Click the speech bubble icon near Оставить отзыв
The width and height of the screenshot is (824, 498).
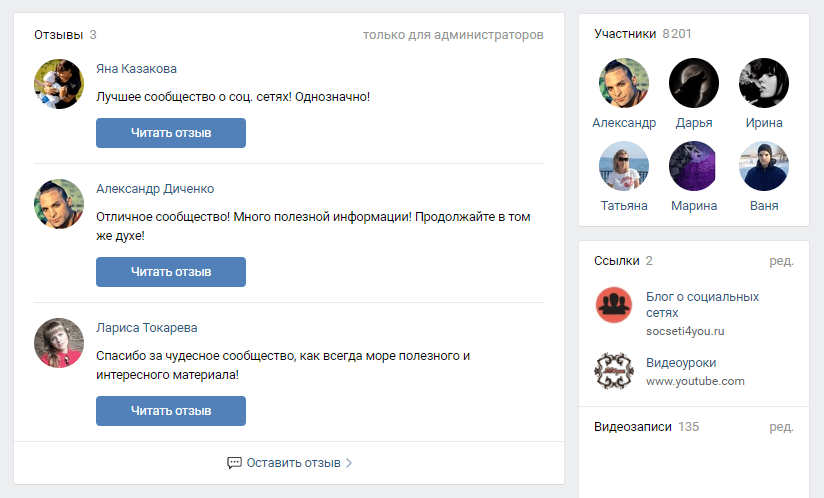click(234, 463)
